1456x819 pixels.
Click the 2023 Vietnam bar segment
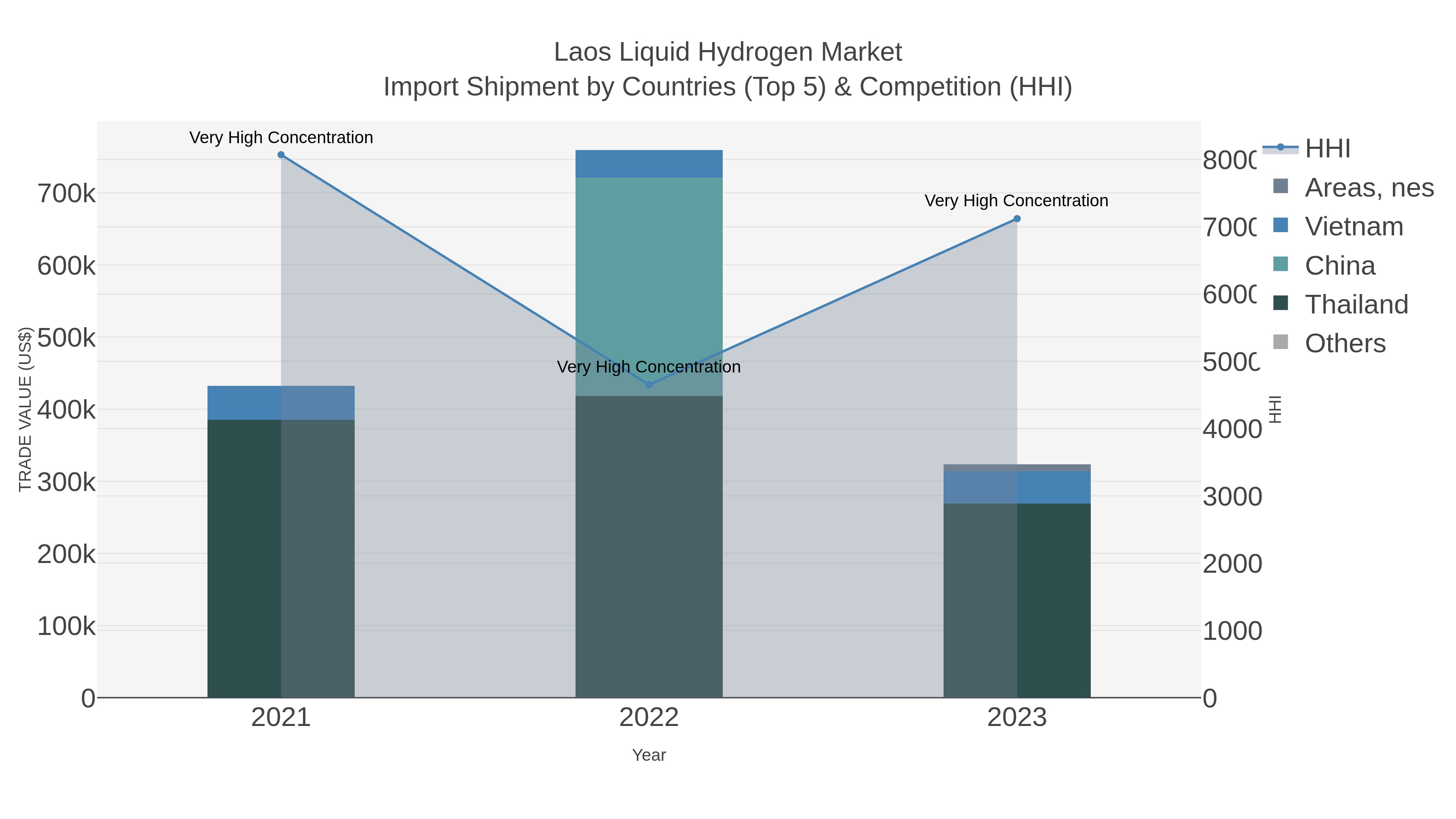[x=1017, y=487]
